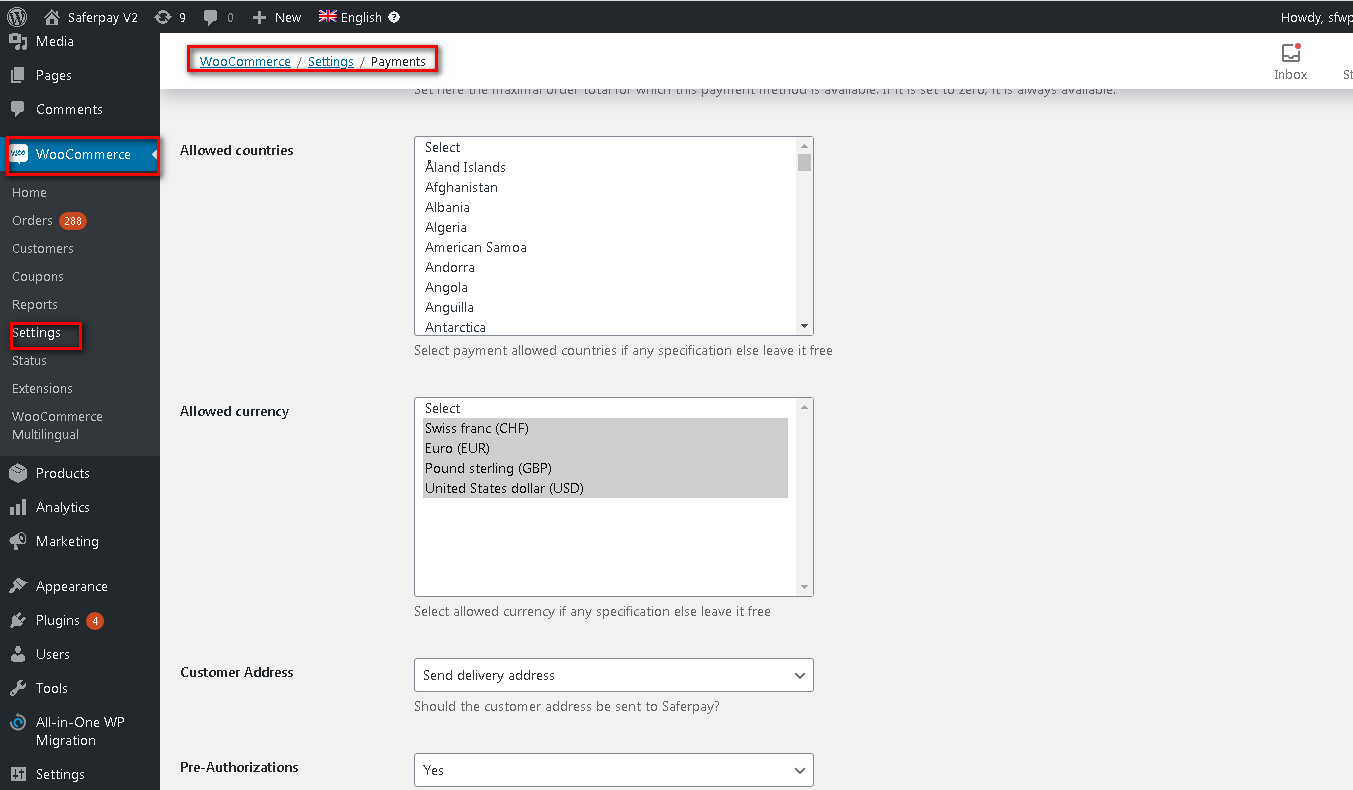Select Albania in Allowed countries list
Viewport: 1353px width, 790px height.
(x=447, y=207)
